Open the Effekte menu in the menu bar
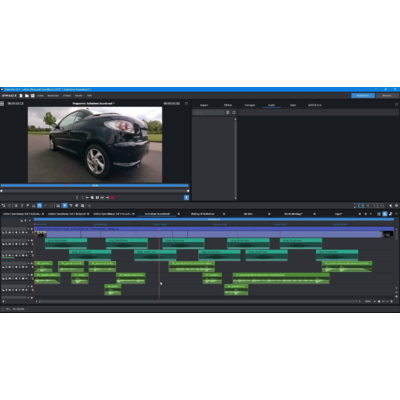Image resolution: width=400 pixels, height=400 pixels. point(67,96)
